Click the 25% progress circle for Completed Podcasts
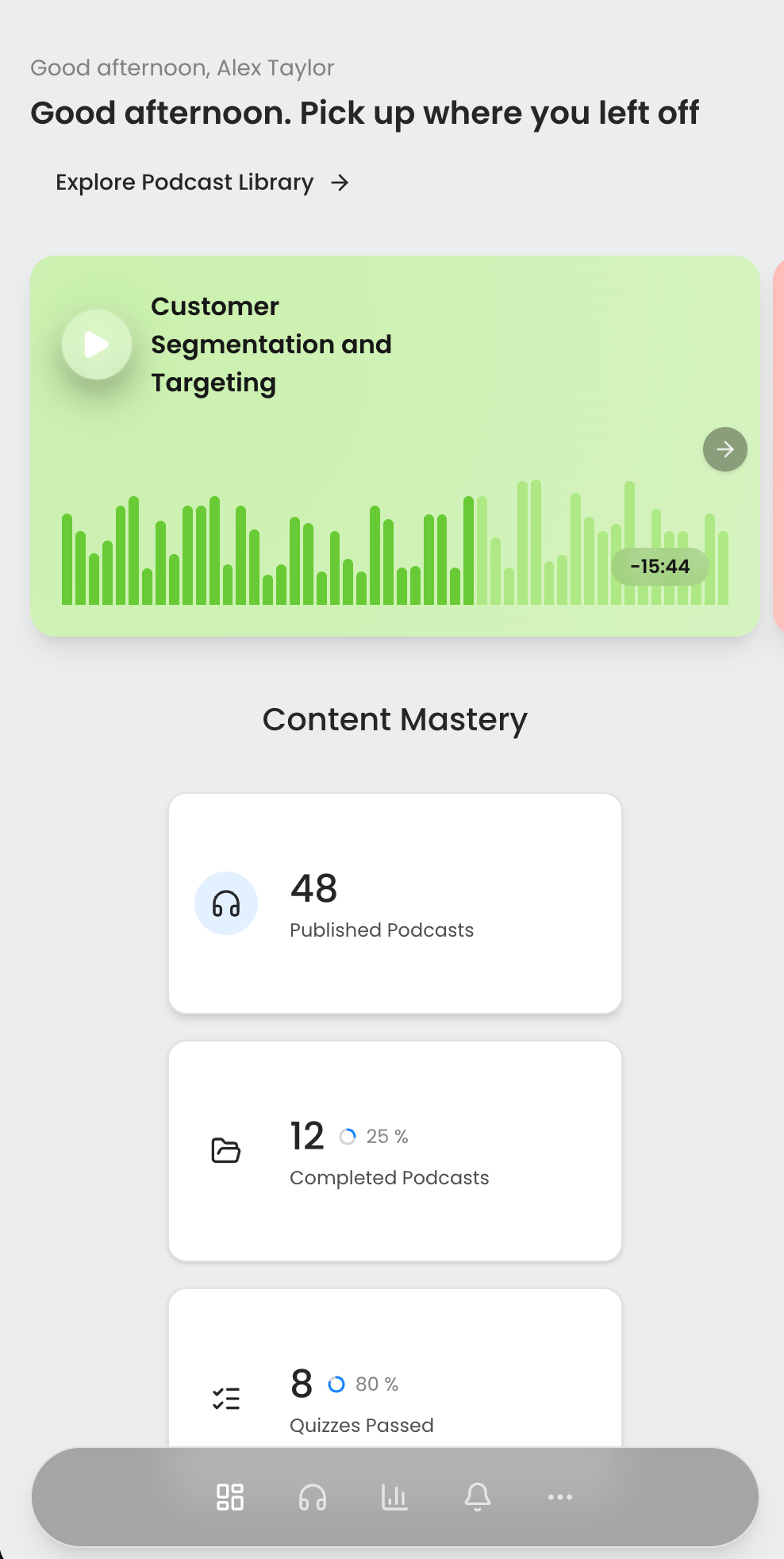The height and width of the screenshot is (1559, 784). (348, 1137)
